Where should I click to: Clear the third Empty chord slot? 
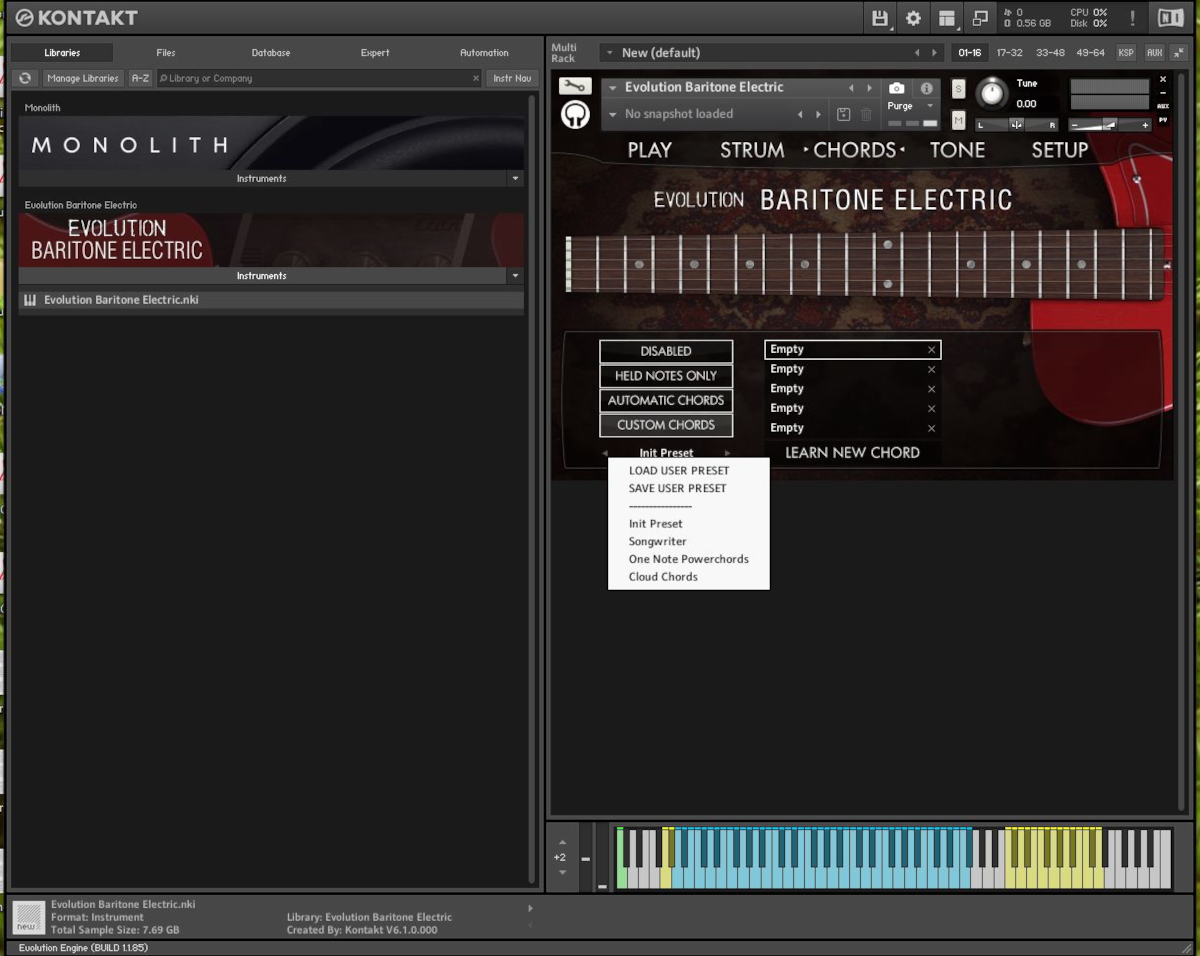(931, 389)
